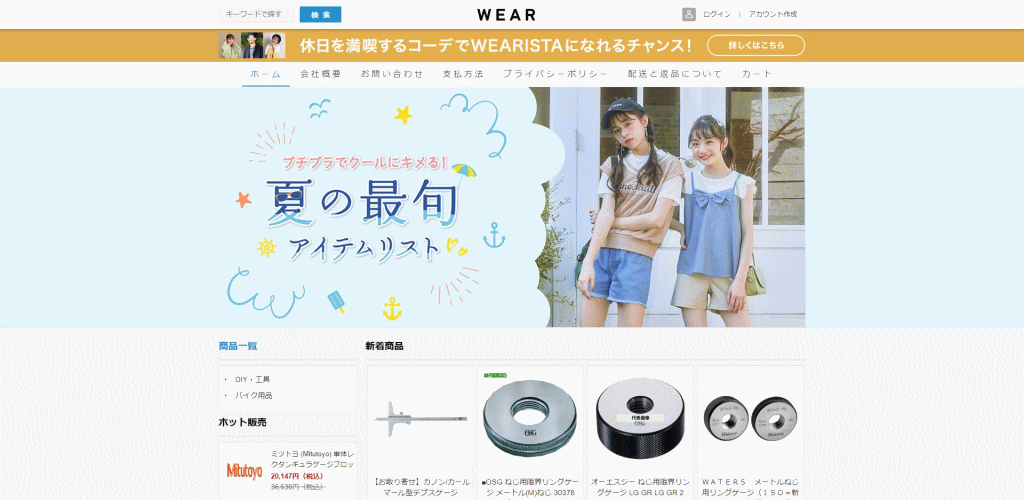
Task: Click the user profile icon near ログイン
Action: 689,14
